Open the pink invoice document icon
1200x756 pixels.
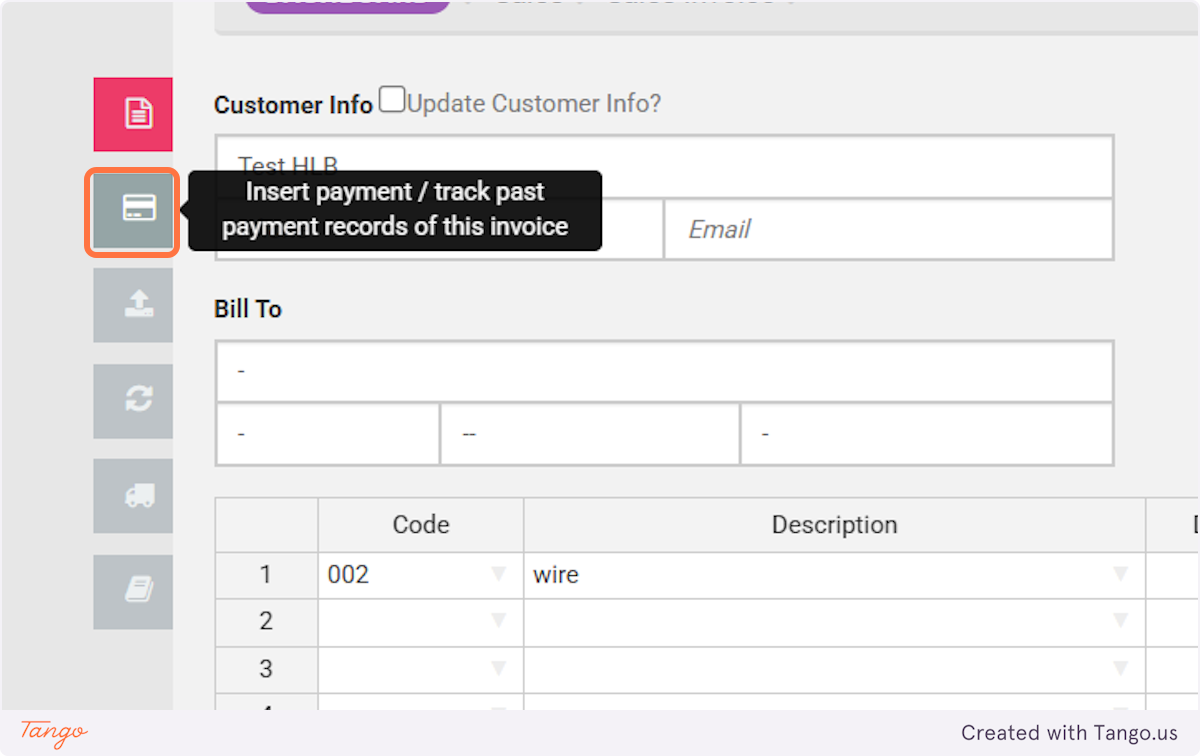133,114
